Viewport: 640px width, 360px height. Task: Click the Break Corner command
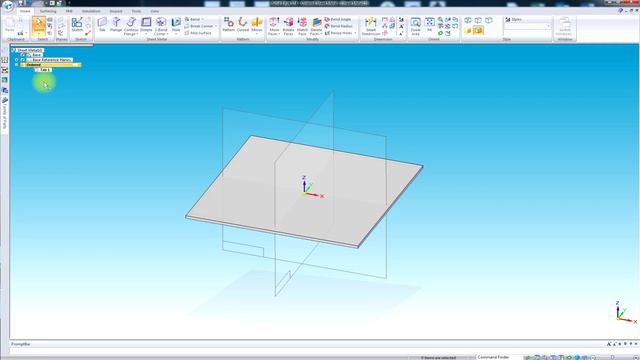[199, 26]
